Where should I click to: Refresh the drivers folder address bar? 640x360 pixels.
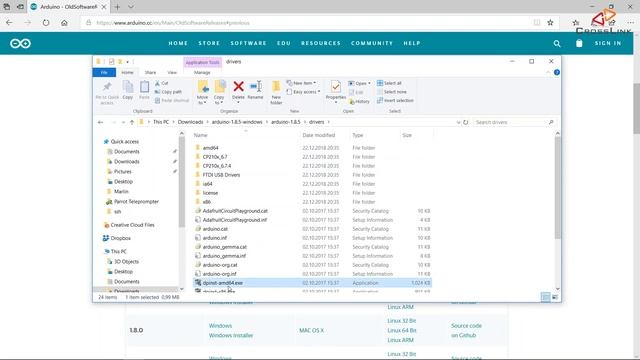(x=465, y=122)
